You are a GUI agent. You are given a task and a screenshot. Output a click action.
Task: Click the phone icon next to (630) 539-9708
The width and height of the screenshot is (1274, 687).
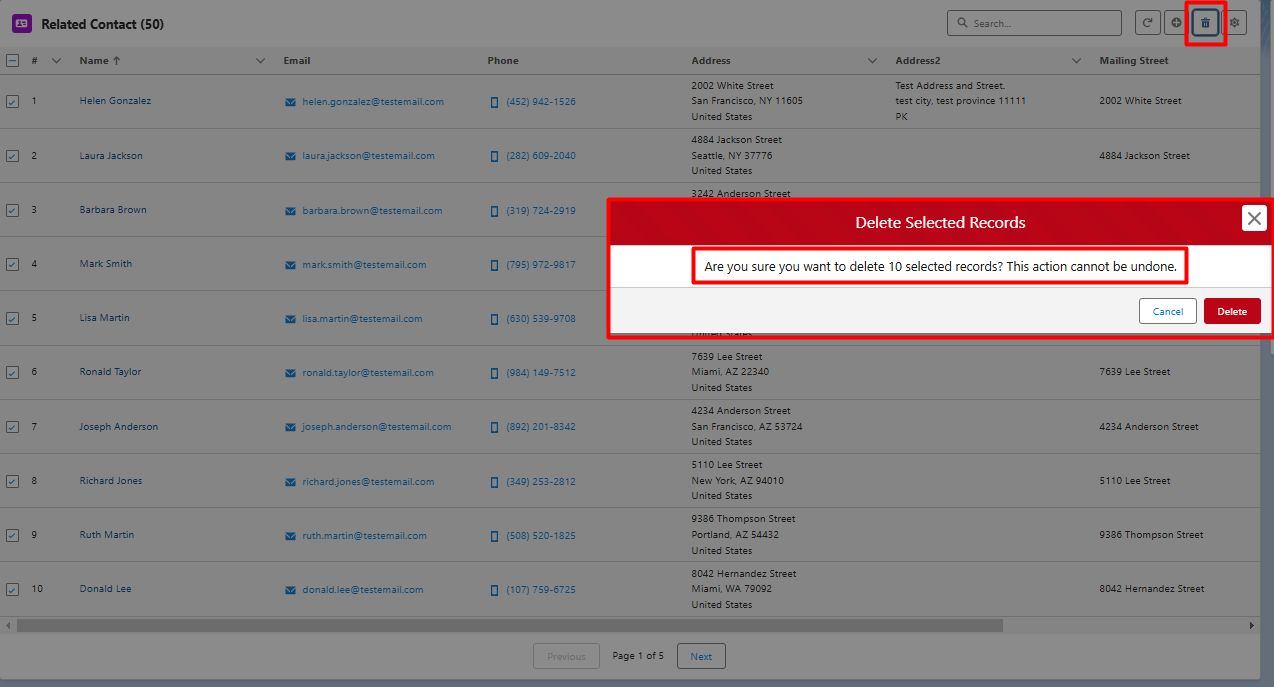[x=494, y=319]
